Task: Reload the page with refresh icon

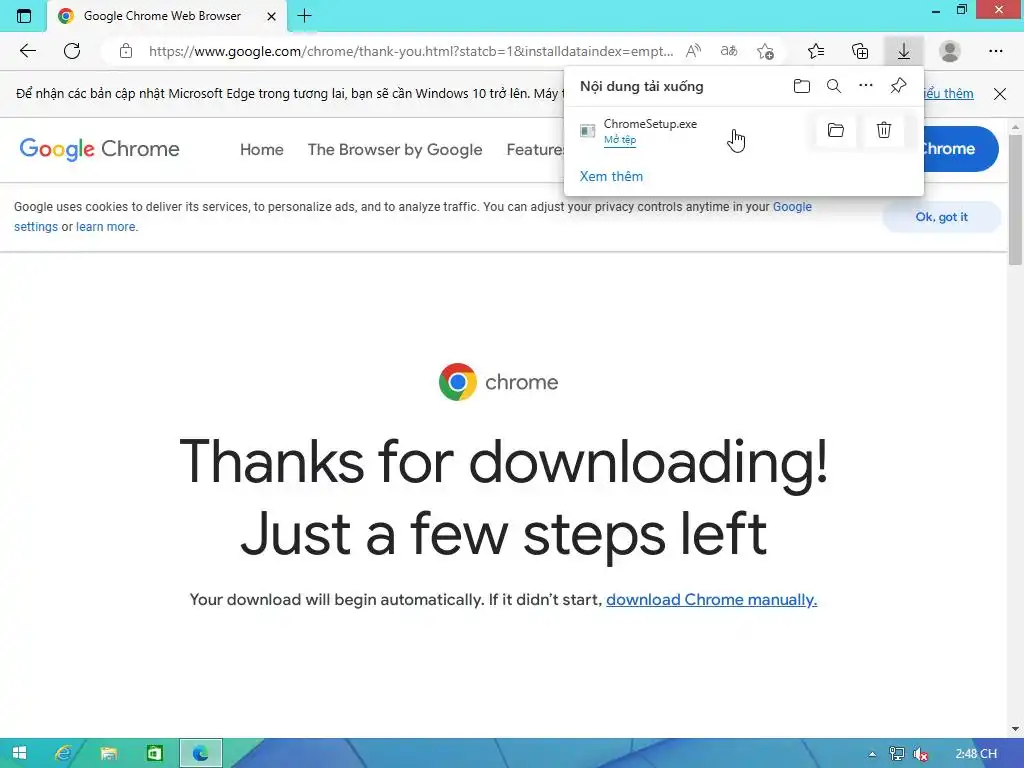Action: point(72,51)
